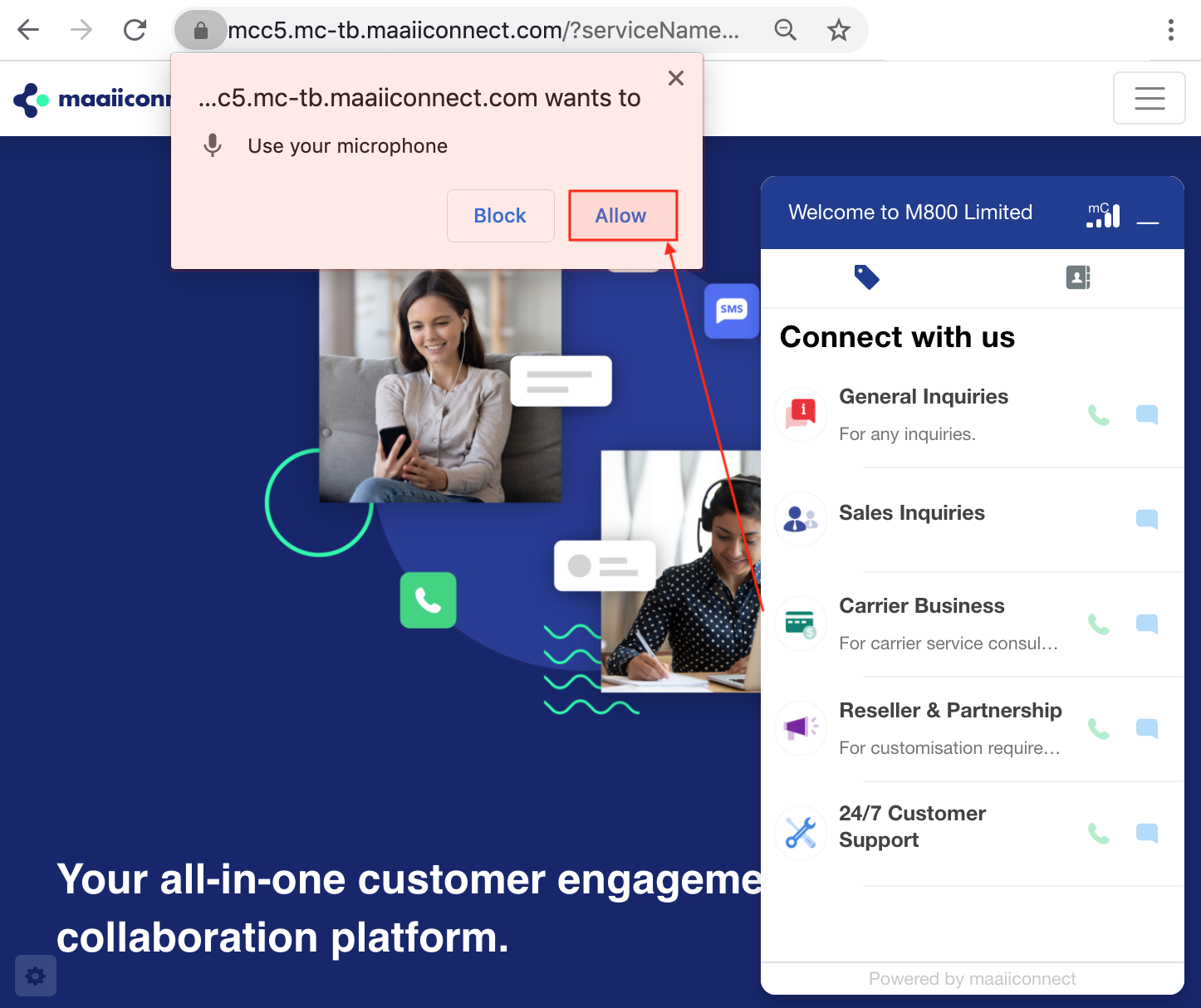
Task: Select the Carrier Business title
Action: (x=922, y=606)
